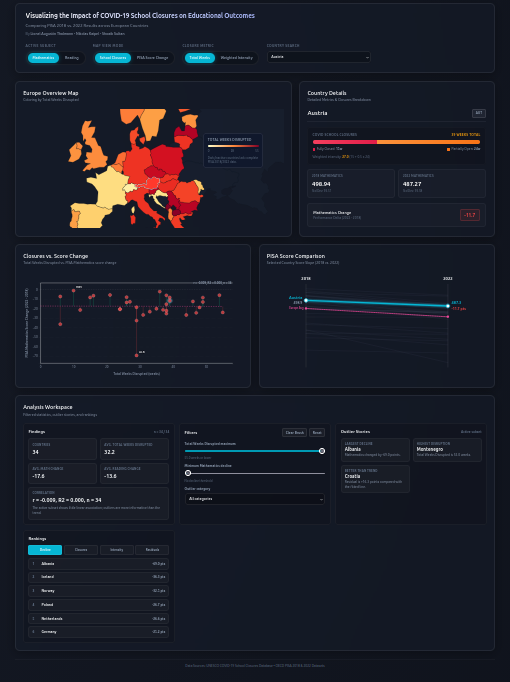
Task: Select PISA Score Change map mode
Action: (152, 57)
